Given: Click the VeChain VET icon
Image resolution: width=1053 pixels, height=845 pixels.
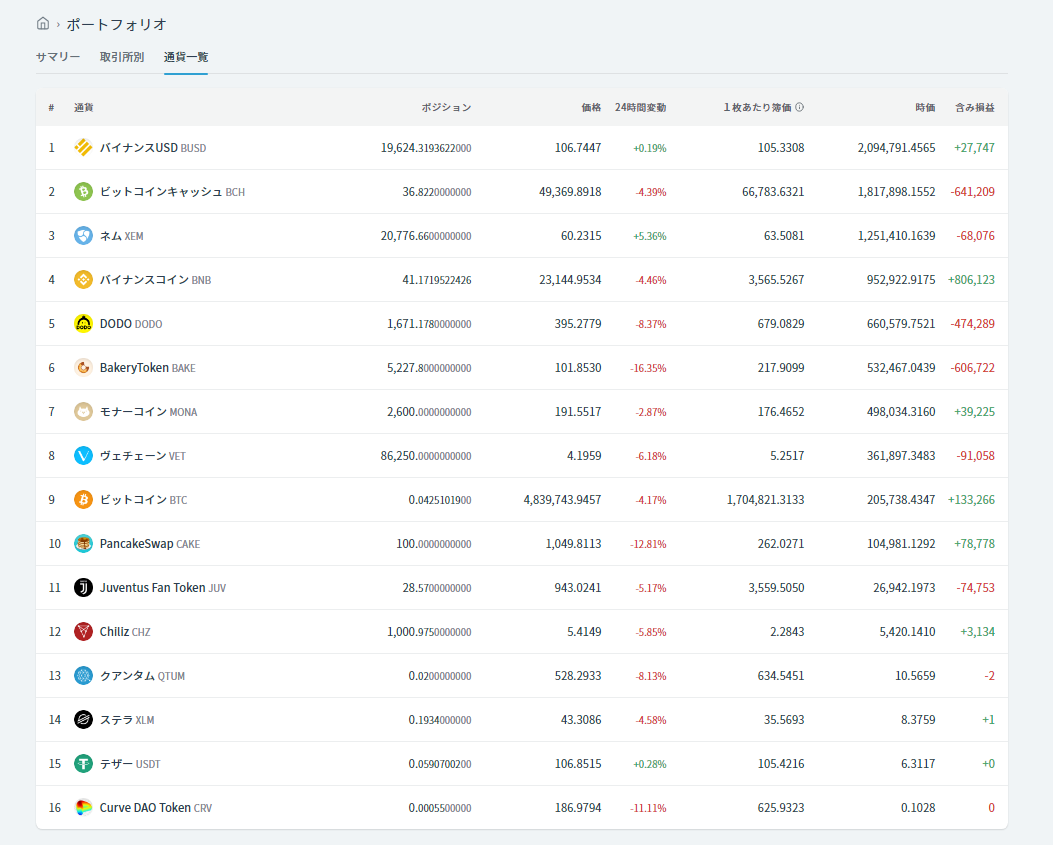Looking at the screenshot, I should [x=83, y=455].
